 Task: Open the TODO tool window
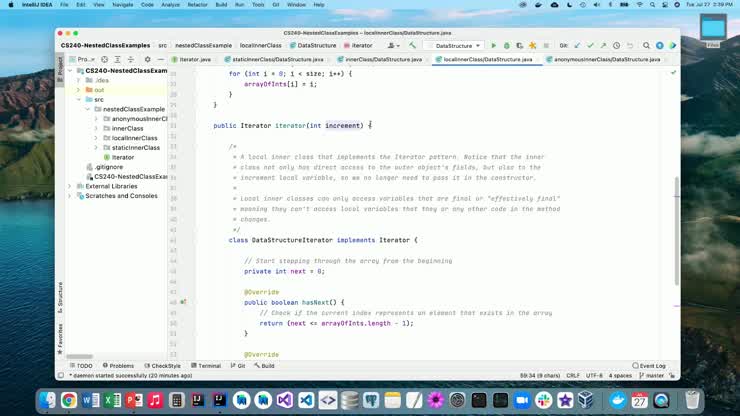click(x=81, y=366)
